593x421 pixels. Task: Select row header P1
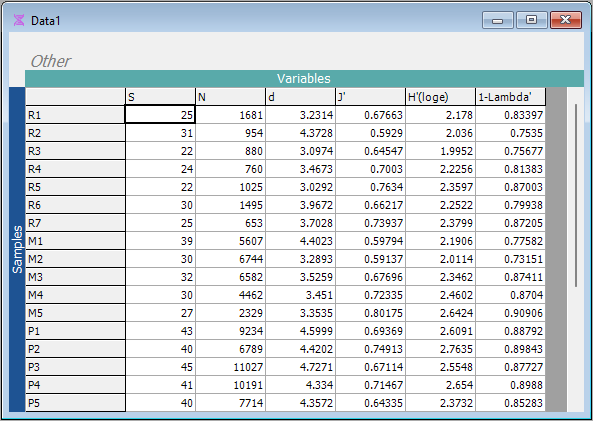point(75,331)
